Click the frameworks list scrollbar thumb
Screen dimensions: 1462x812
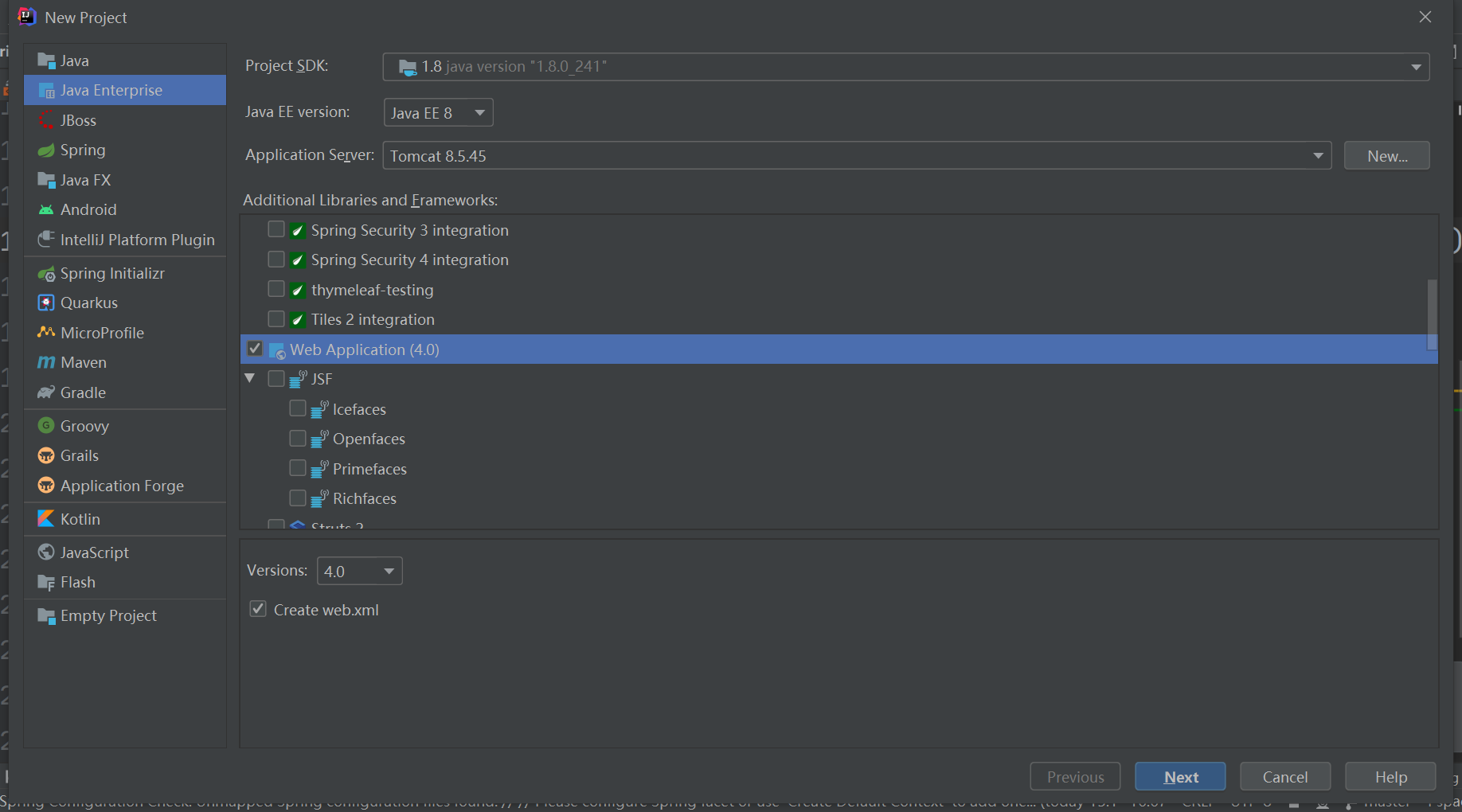point(1432,314)
